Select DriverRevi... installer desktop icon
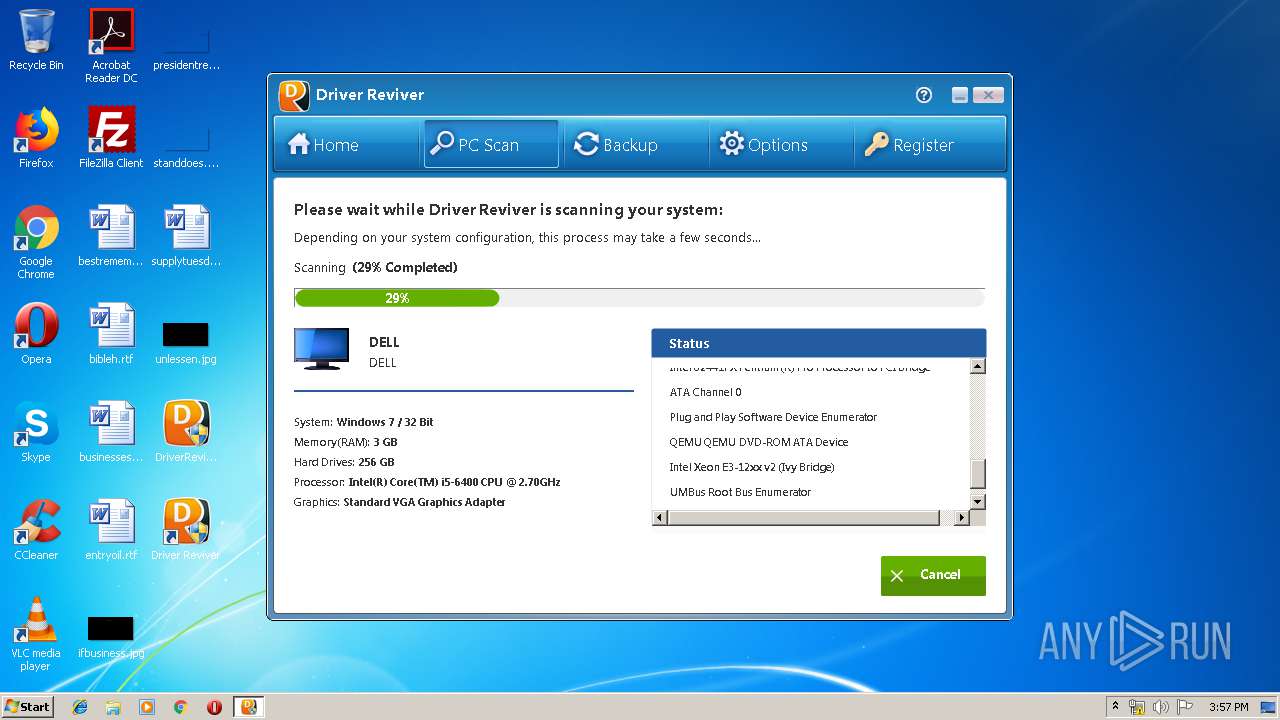1280x720 pixels. coord(185,432)
